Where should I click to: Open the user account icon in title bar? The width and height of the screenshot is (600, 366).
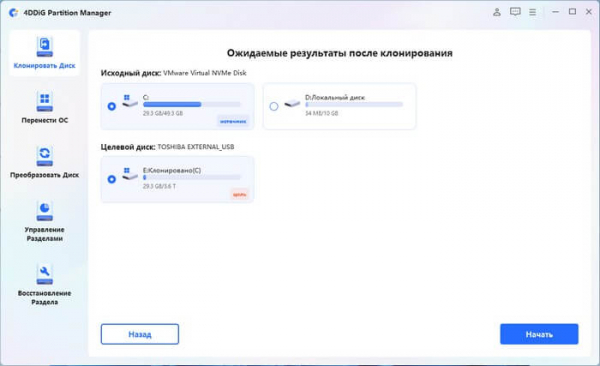pyautogui.click(x=497, y=12)
